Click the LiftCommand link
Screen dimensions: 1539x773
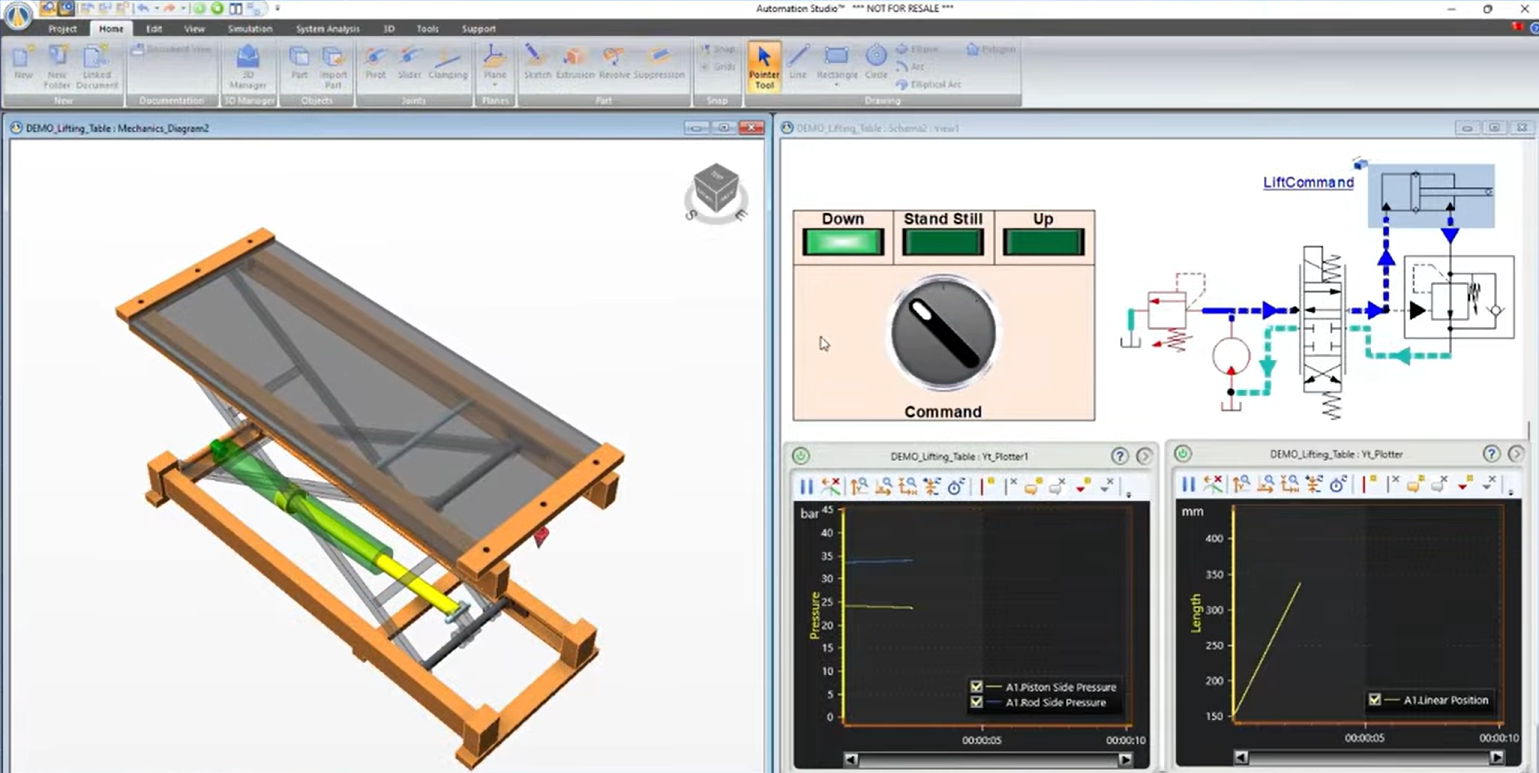(1308, 183)
